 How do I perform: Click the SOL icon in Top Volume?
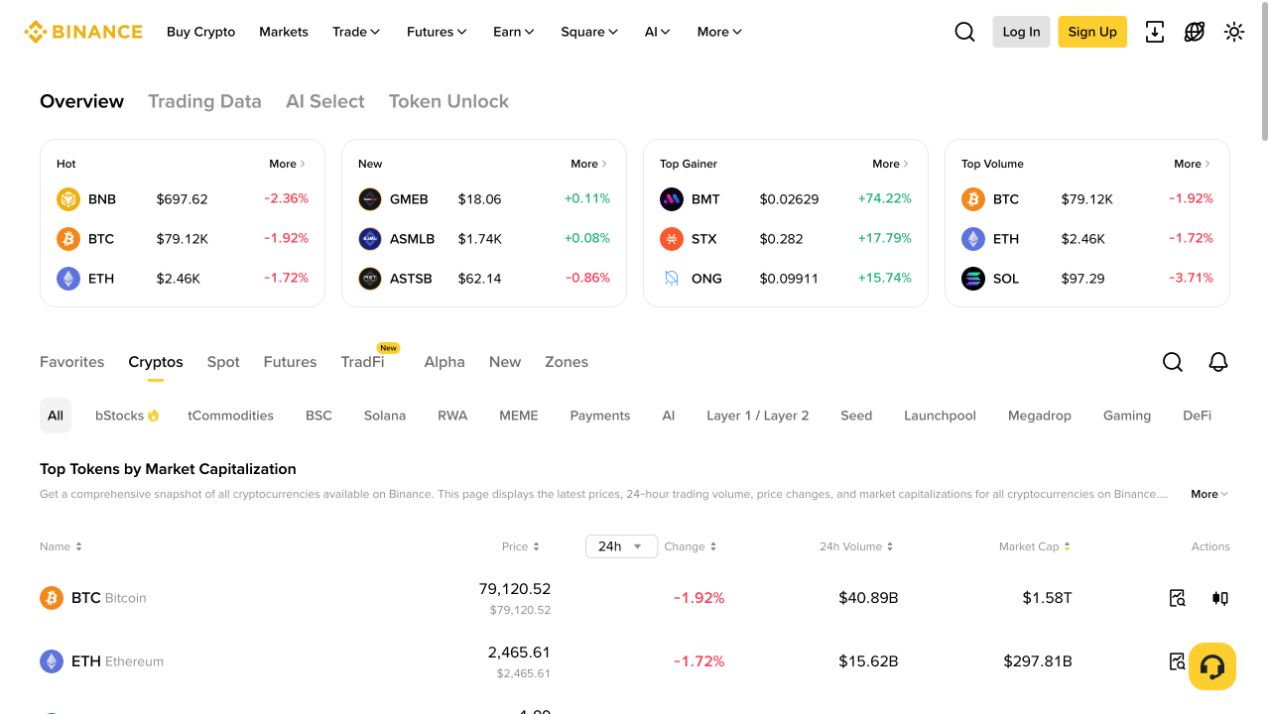coord(973,279)
